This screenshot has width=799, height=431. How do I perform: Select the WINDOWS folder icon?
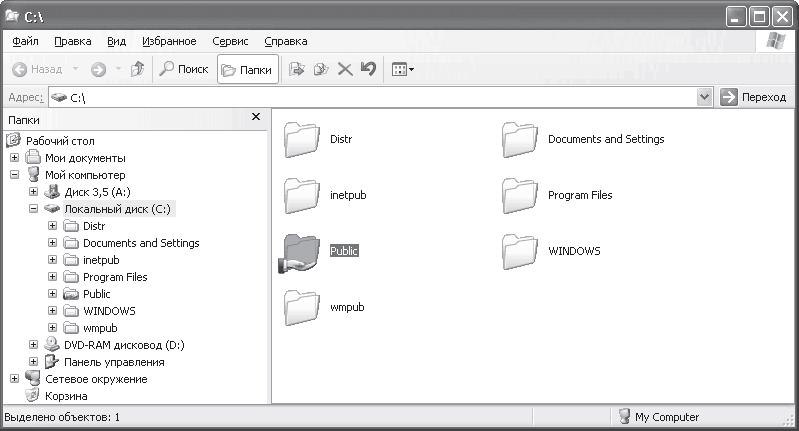pyautogui.click(x=520, y=251)
